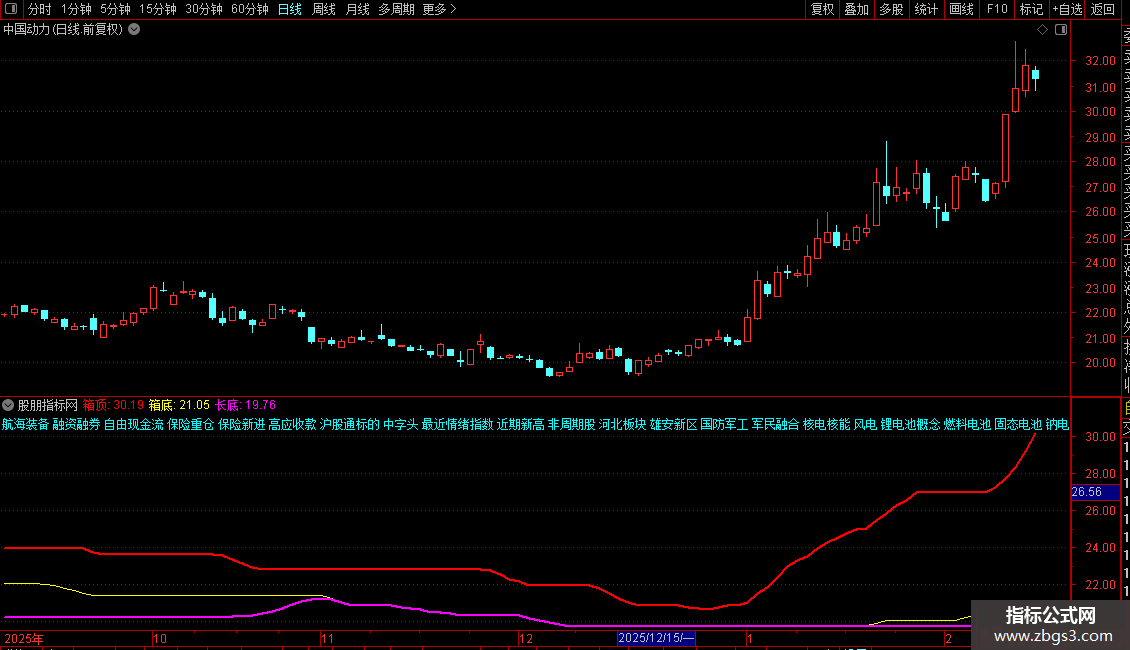The image size is (1130, 650).
Task: Open the 雄安新区 tag
Action: click(x=674, y=424)
